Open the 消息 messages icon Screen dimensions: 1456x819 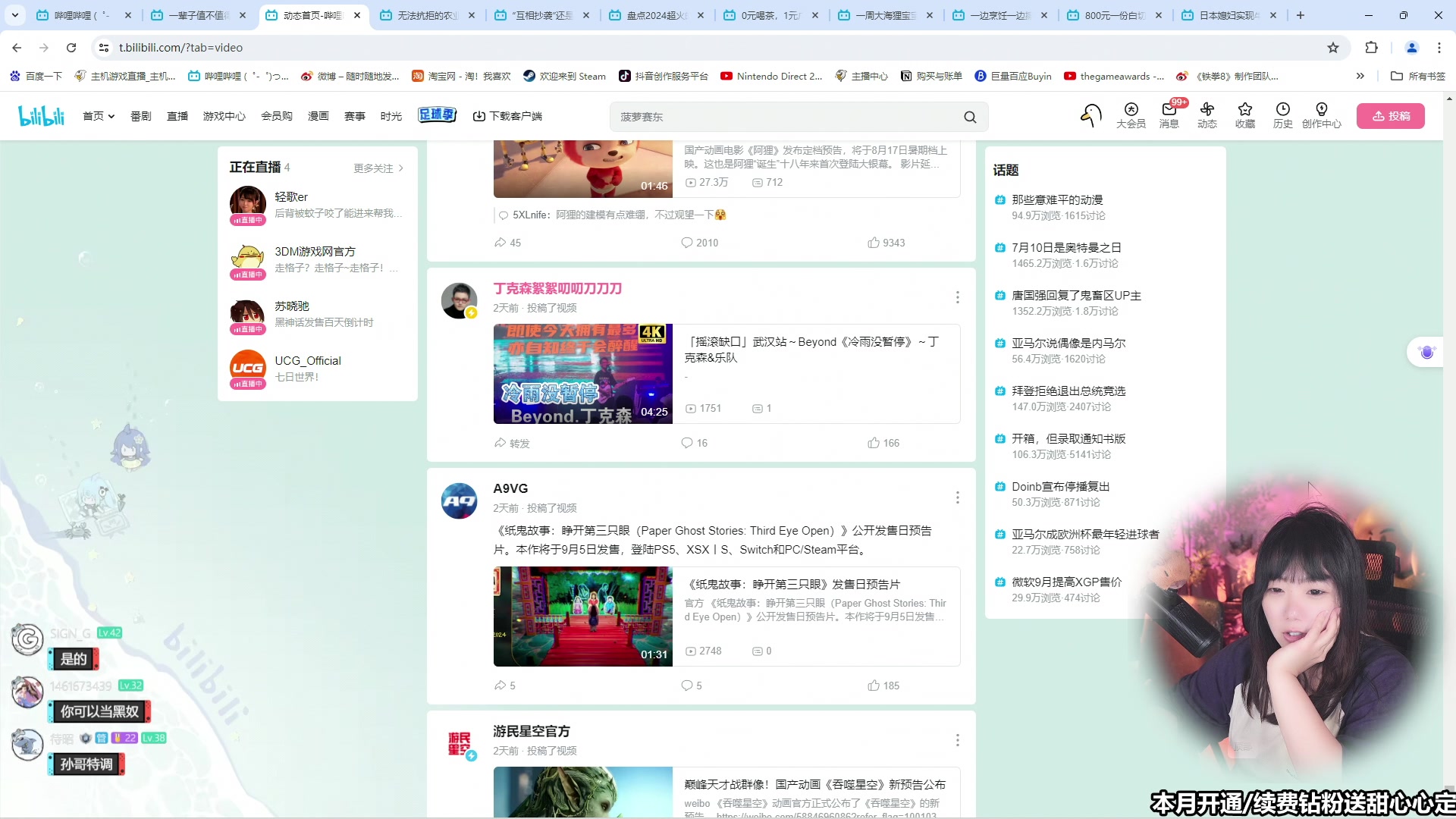(1169, 116)
